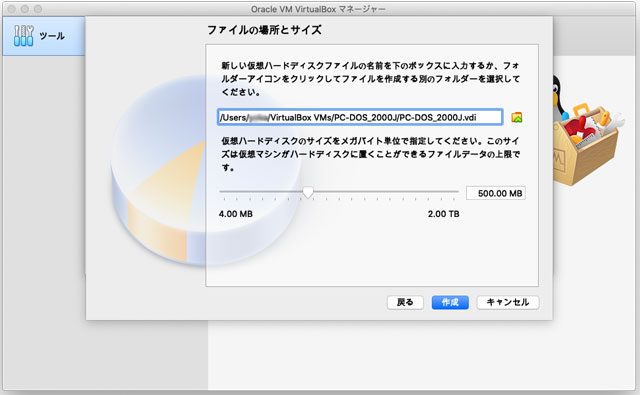Click the 2.00 TB maximum size label
This screenshot has width=640, height=395.
443,214
